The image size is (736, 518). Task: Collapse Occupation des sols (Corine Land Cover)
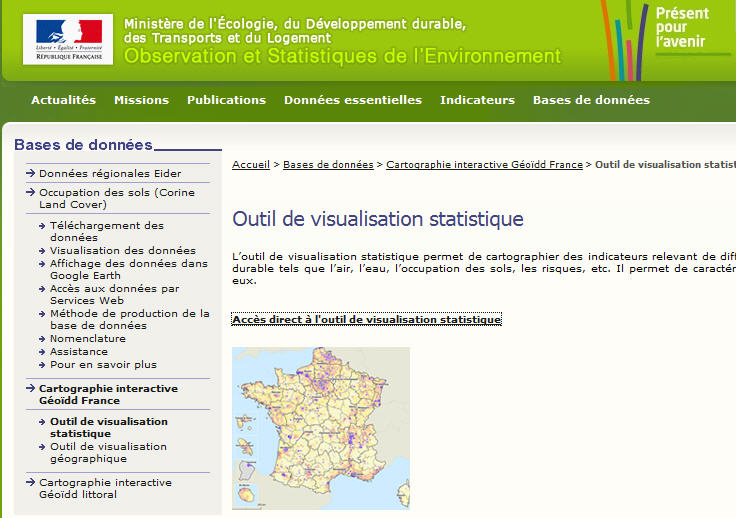pos(116,198)
